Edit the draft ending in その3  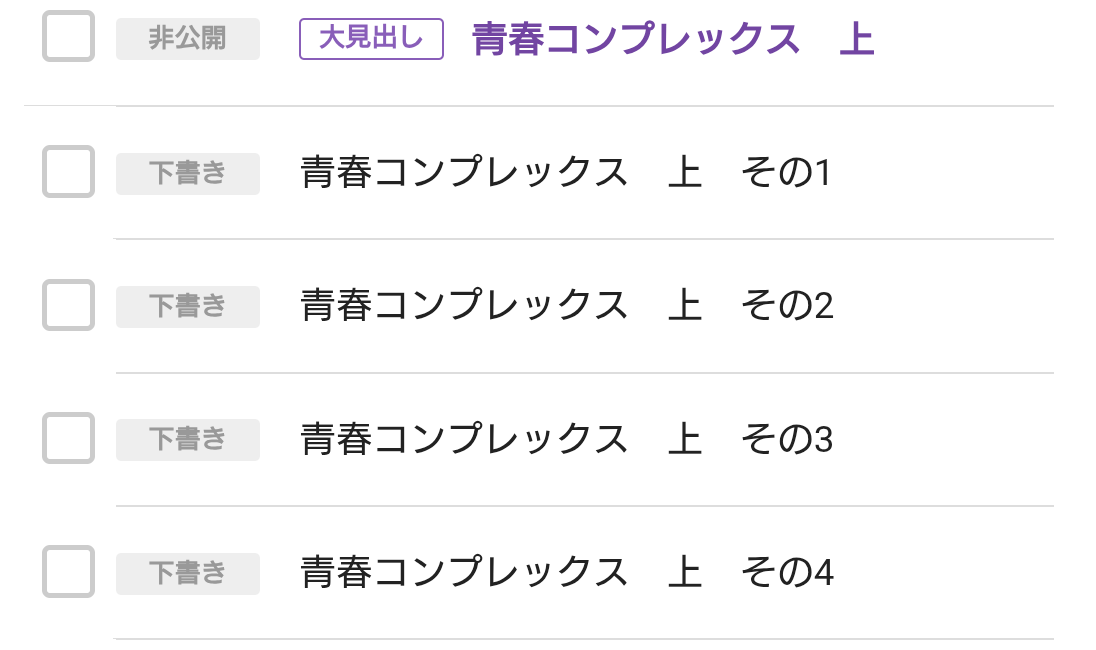566,440
